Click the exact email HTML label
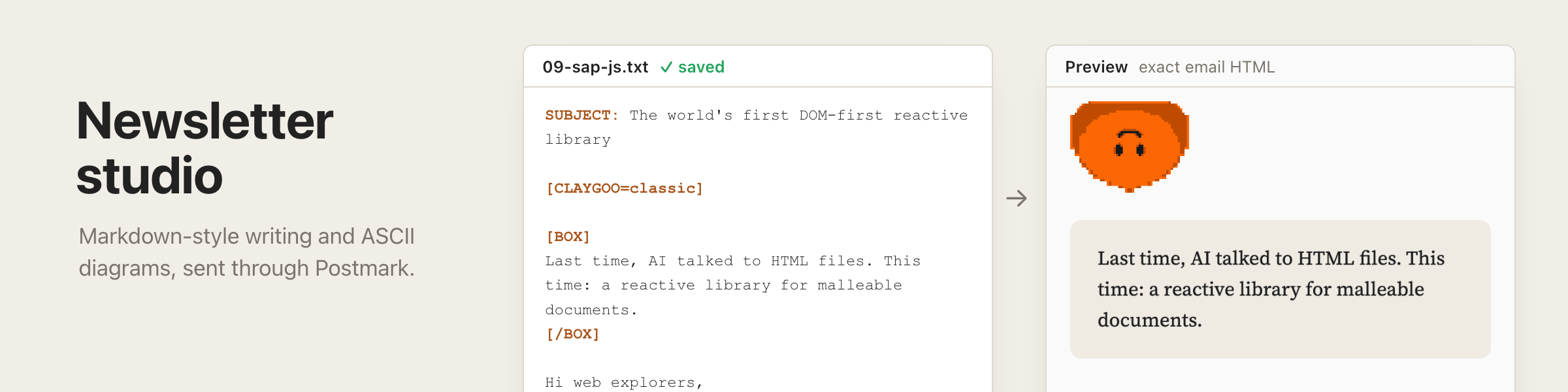The width and height of the screenshot is (1568, 392). tap(1206, 67)
